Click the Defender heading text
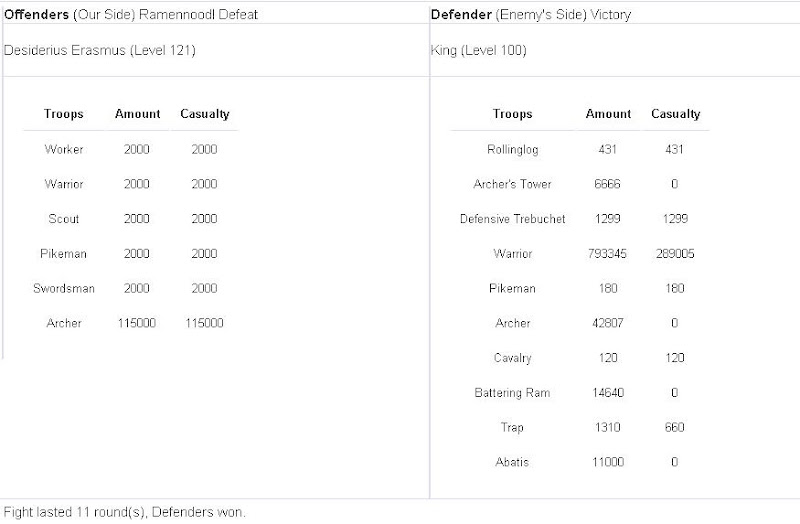 click(x=458, y=15)
